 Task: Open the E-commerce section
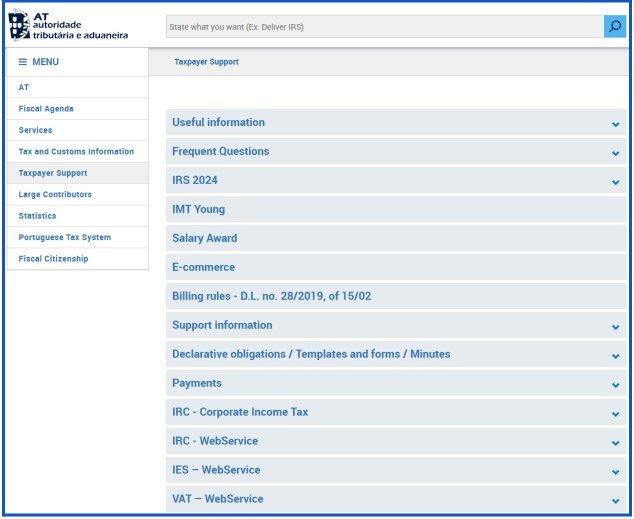[396, 267]
